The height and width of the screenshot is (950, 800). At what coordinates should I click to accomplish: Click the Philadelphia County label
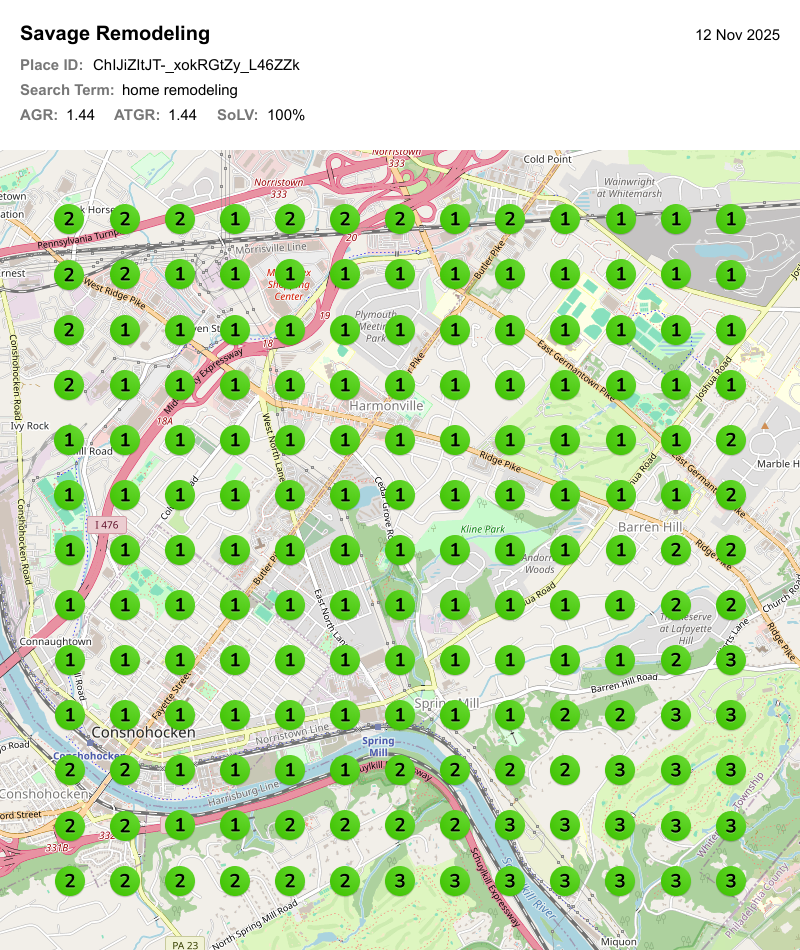(x=757, y=900)
